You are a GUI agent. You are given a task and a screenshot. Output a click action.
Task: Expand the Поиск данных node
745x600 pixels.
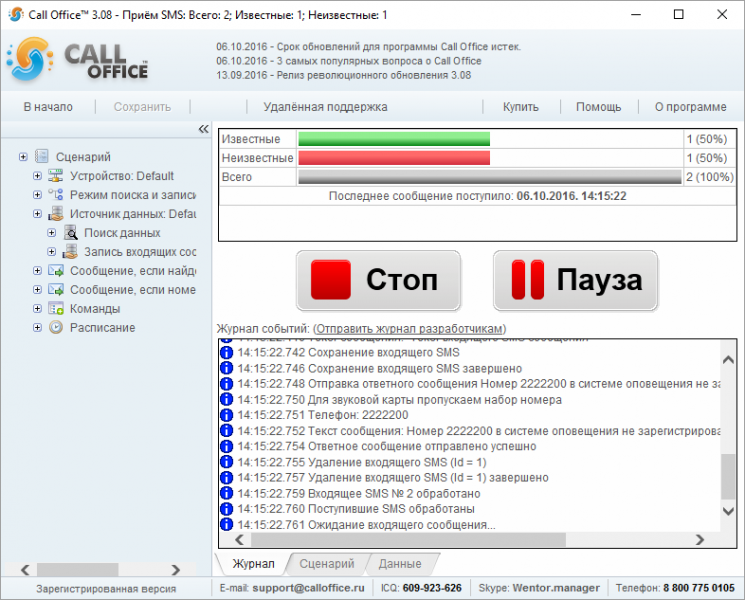coord(51,233)
